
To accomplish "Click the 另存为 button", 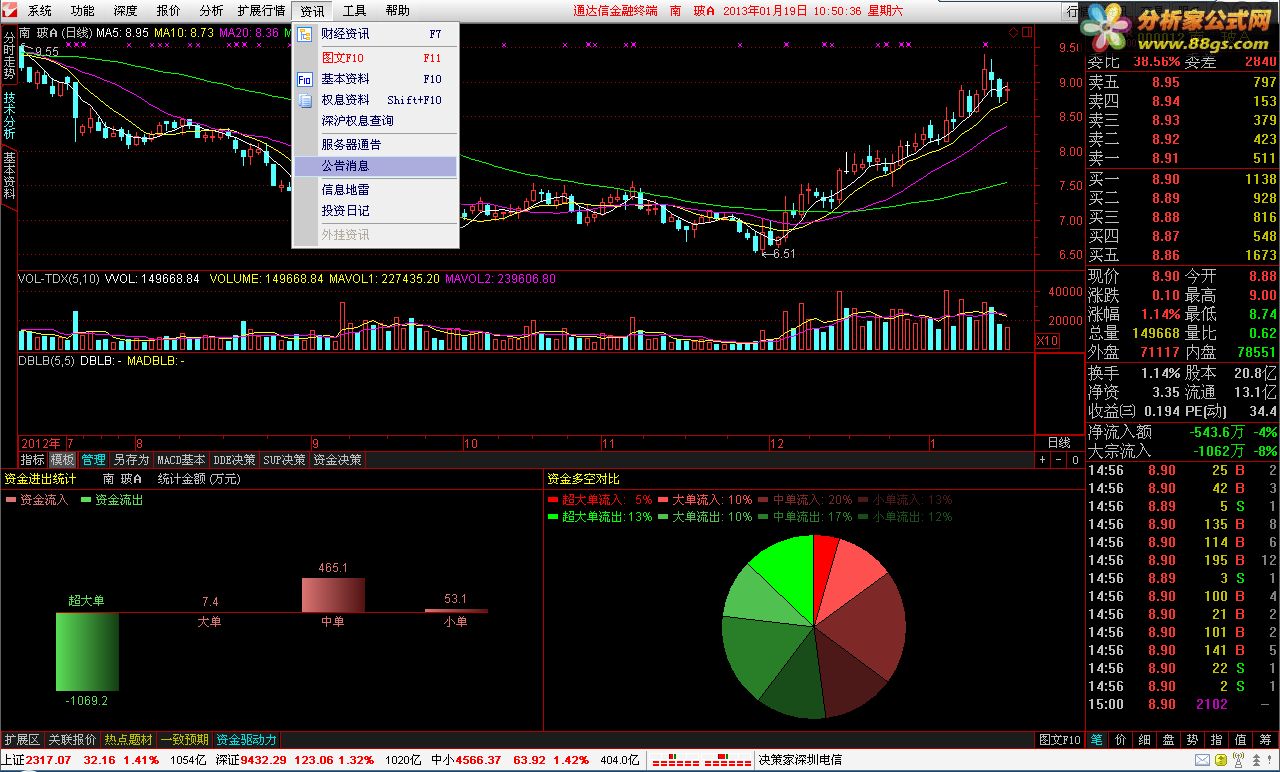I will coord(131,460).
